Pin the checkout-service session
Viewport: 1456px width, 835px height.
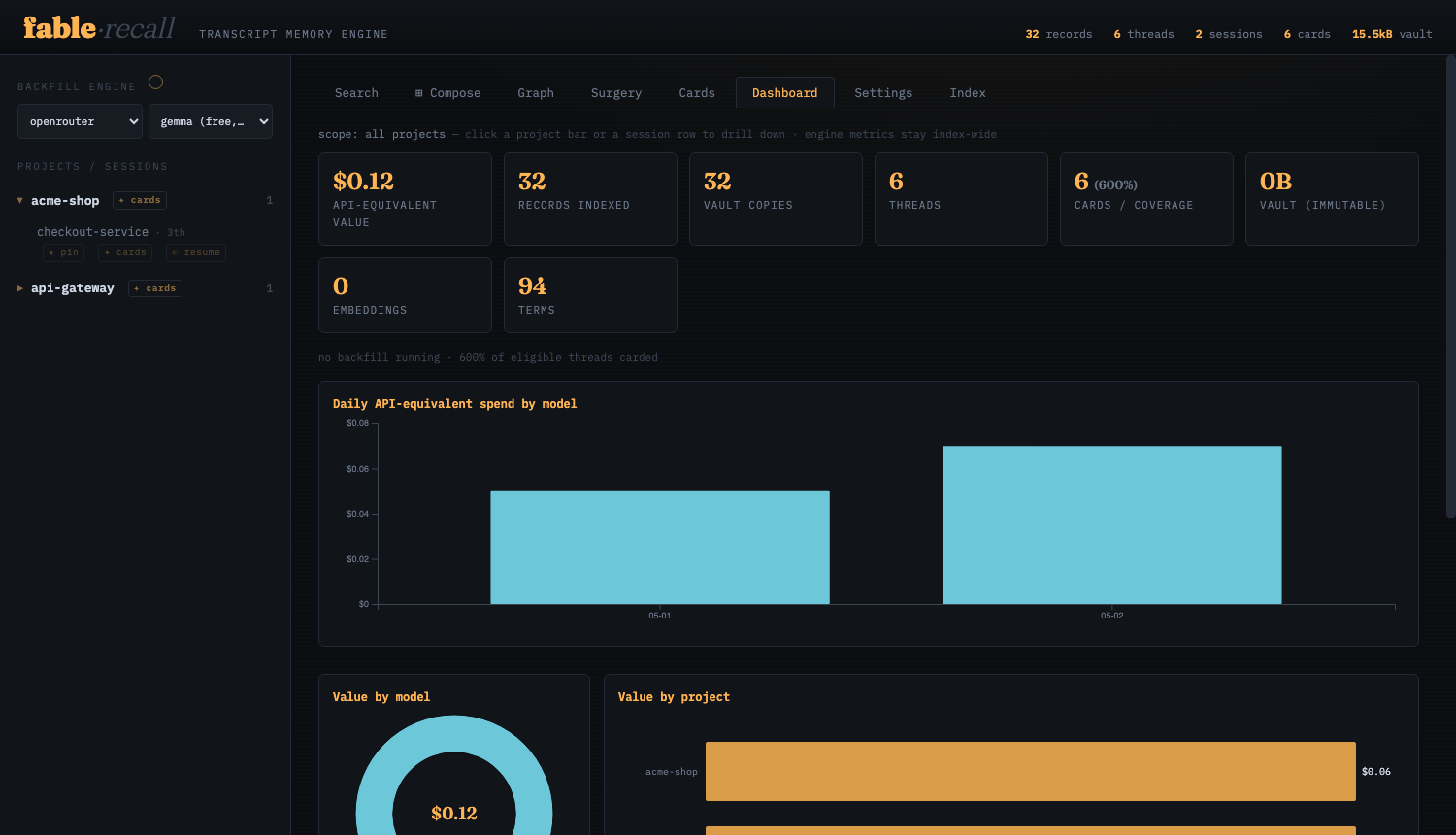(x=64, y=252)
